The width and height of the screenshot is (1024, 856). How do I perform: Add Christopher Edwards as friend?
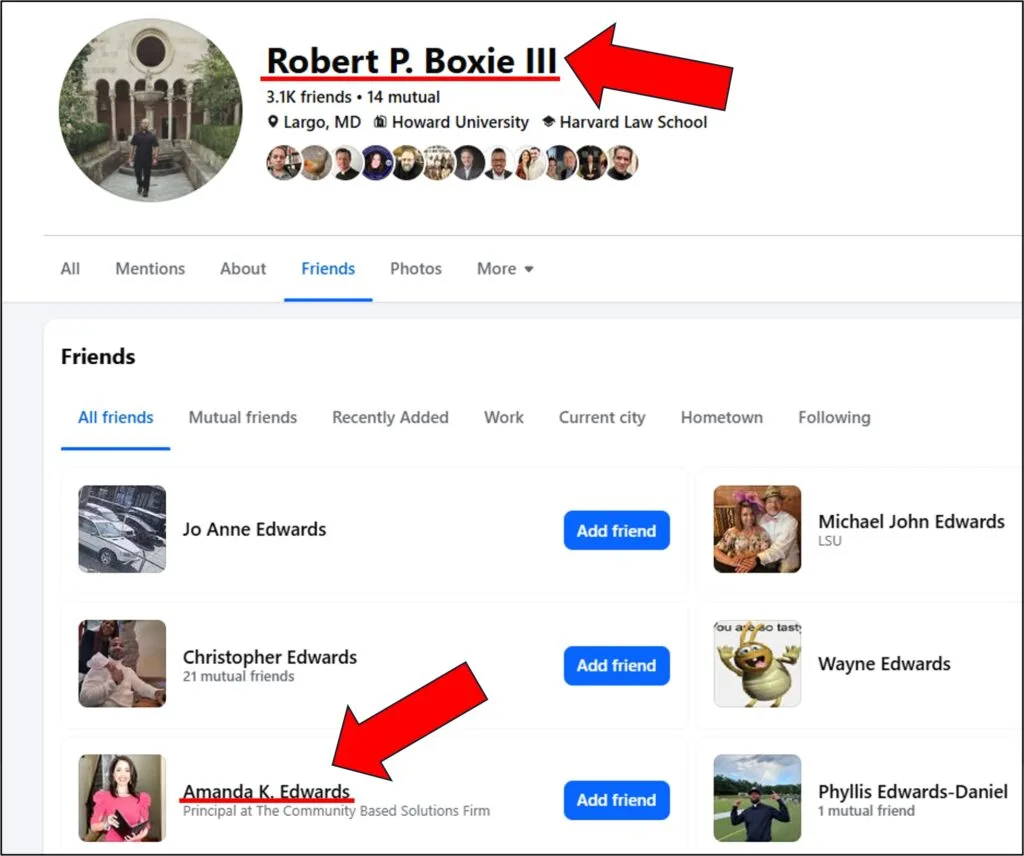click(x=616, y=665)
